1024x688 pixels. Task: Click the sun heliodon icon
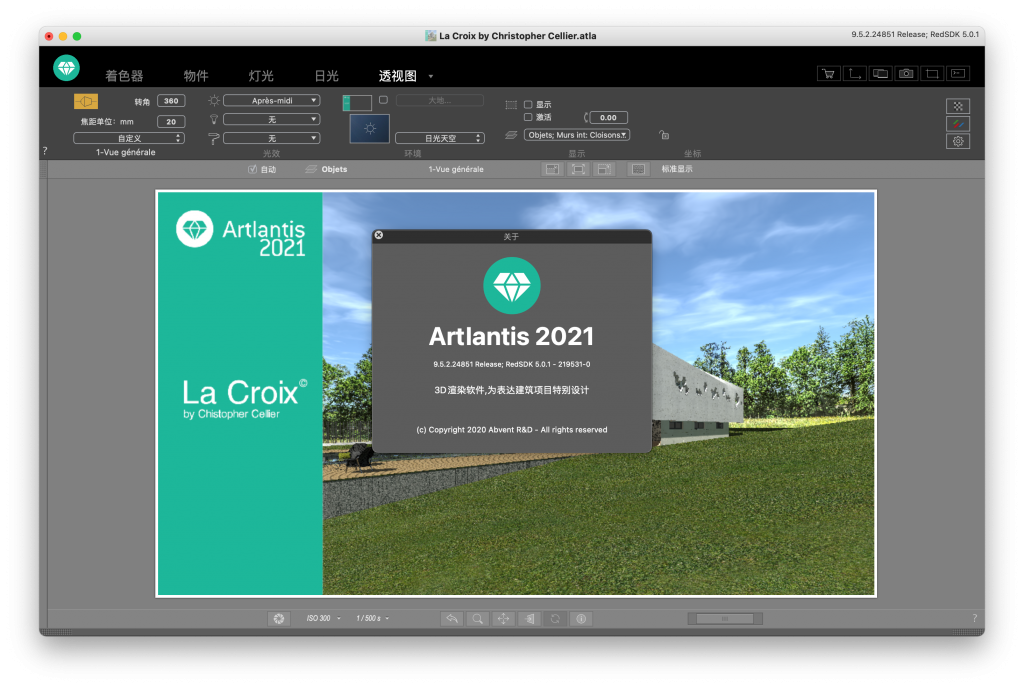click(x=214, y=101)
